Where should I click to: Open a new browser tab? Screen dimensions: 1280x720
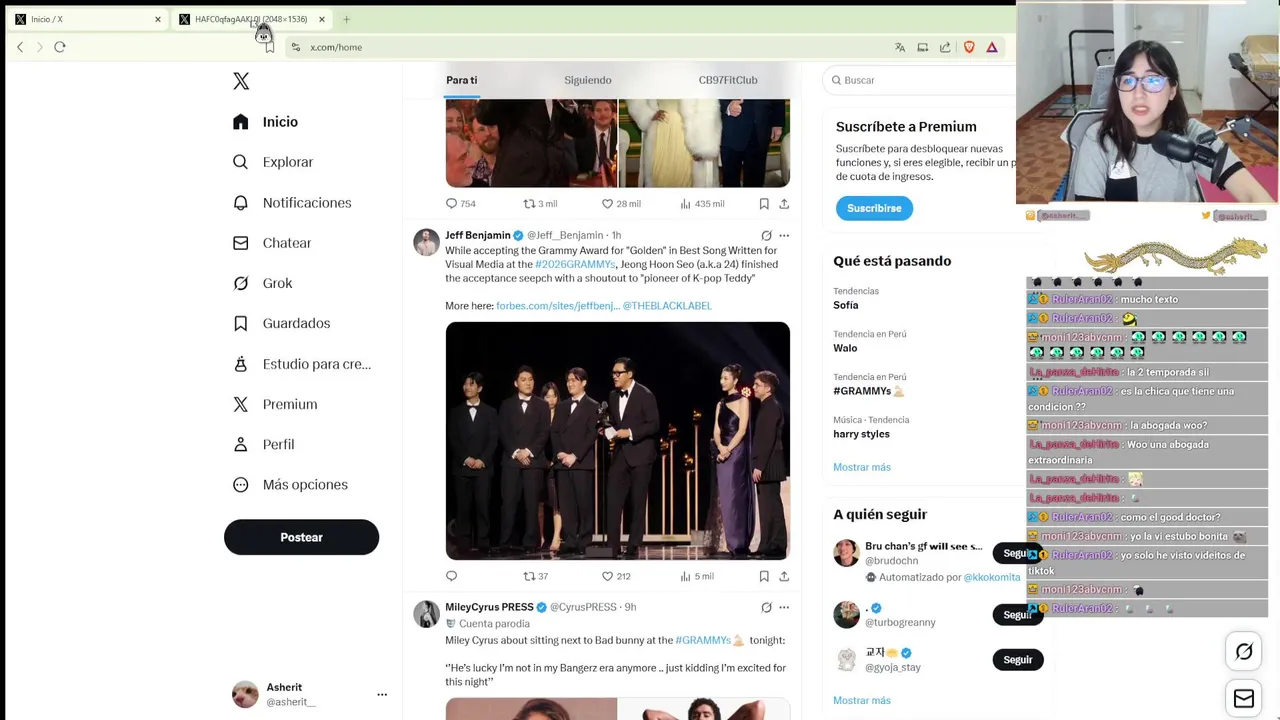coord(346,19)
